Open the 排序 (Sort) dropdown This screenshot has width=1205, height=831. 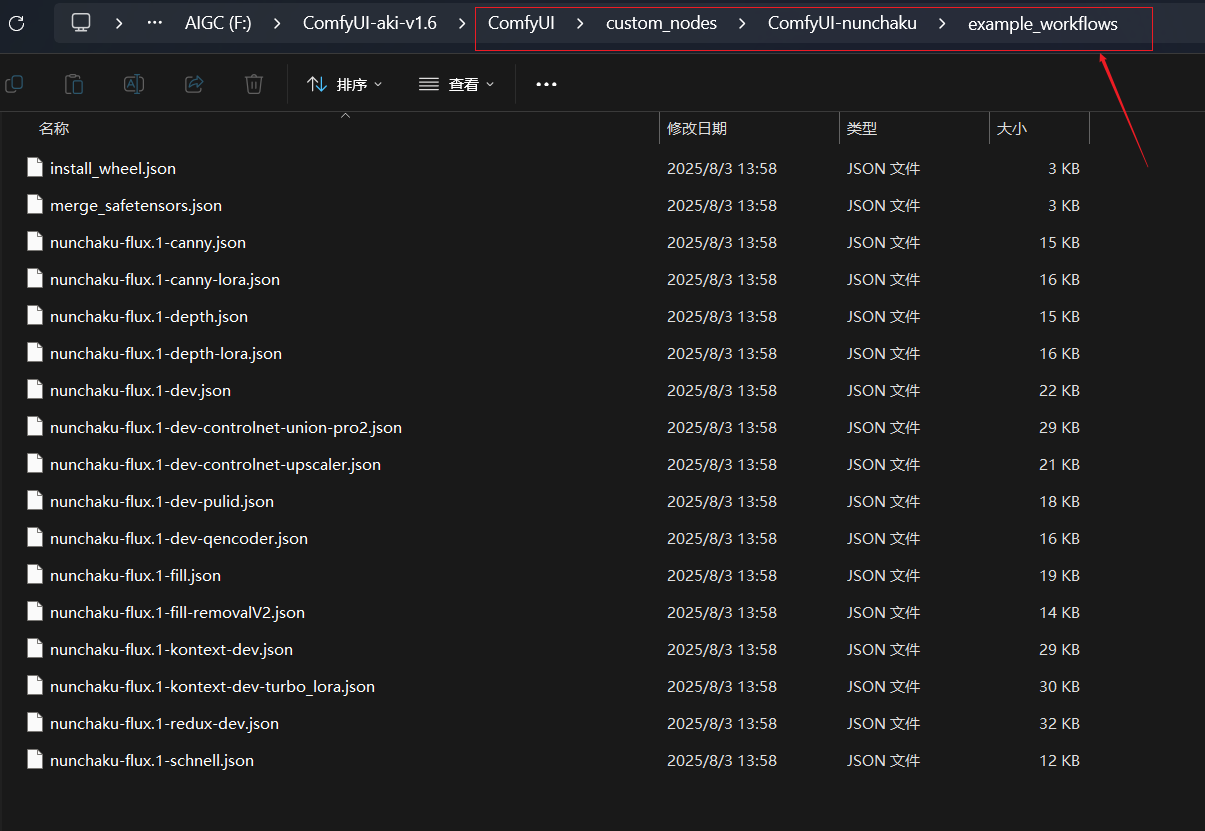[344, 84]
